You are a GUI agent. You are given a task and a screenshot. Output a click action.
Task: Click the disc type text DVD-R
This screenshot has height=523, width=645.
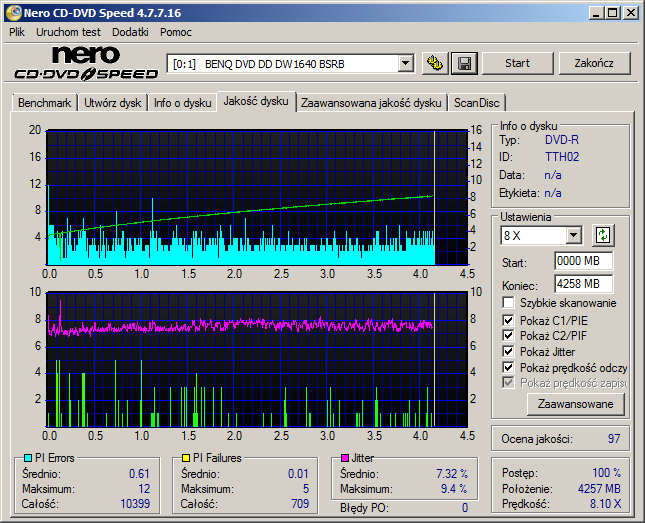tap(562, 140)
